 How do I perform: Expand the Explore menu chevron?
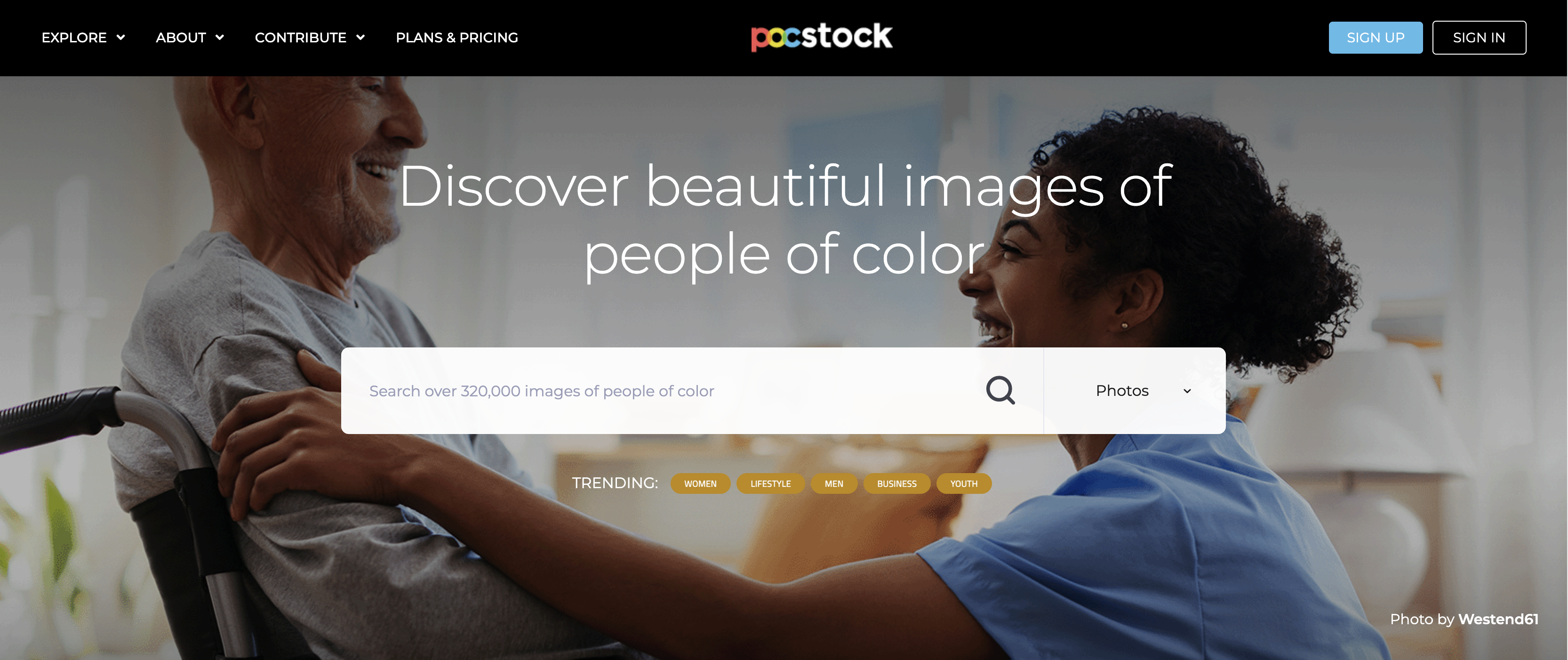coord(120,38)
